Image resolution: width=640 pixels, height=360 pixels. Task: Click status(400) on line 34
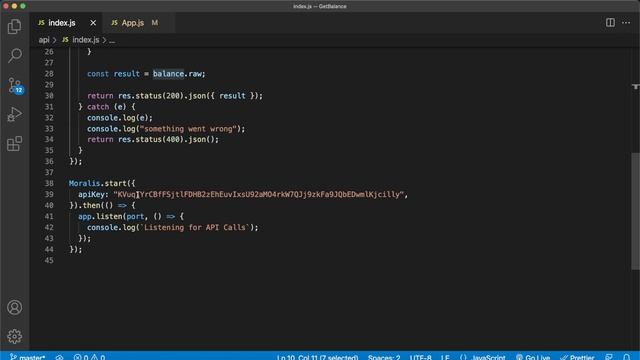point(159,139)
